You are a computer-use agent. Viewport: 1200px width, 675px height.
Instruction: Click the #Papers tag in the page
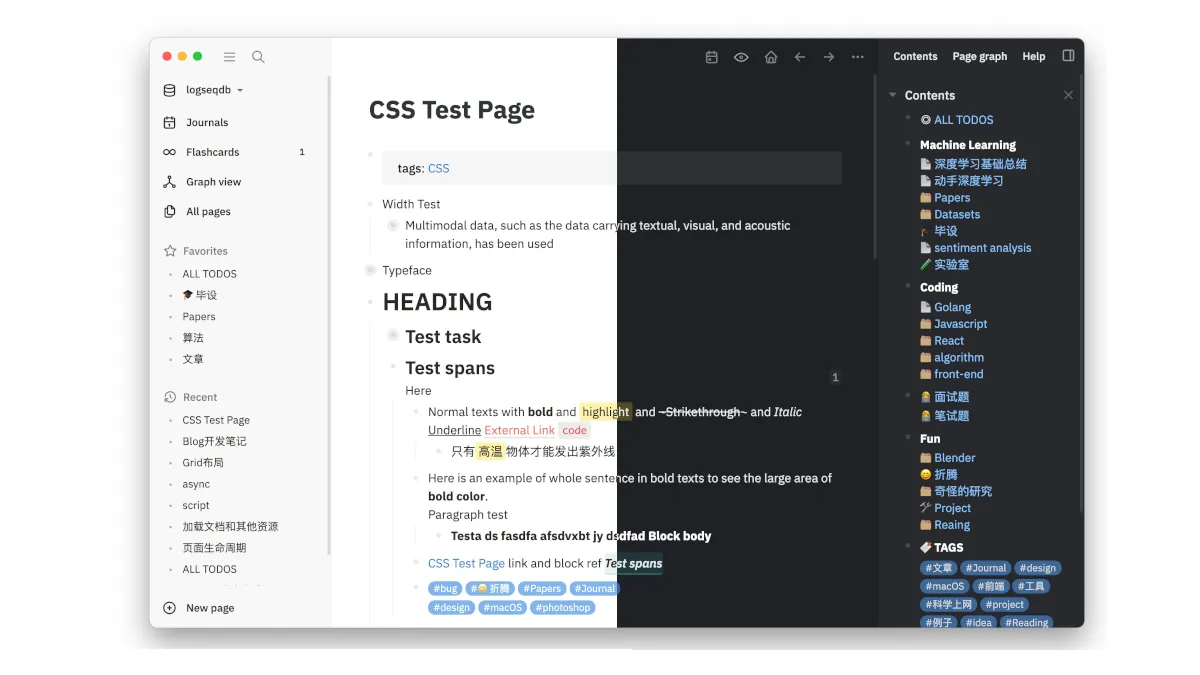542,589
